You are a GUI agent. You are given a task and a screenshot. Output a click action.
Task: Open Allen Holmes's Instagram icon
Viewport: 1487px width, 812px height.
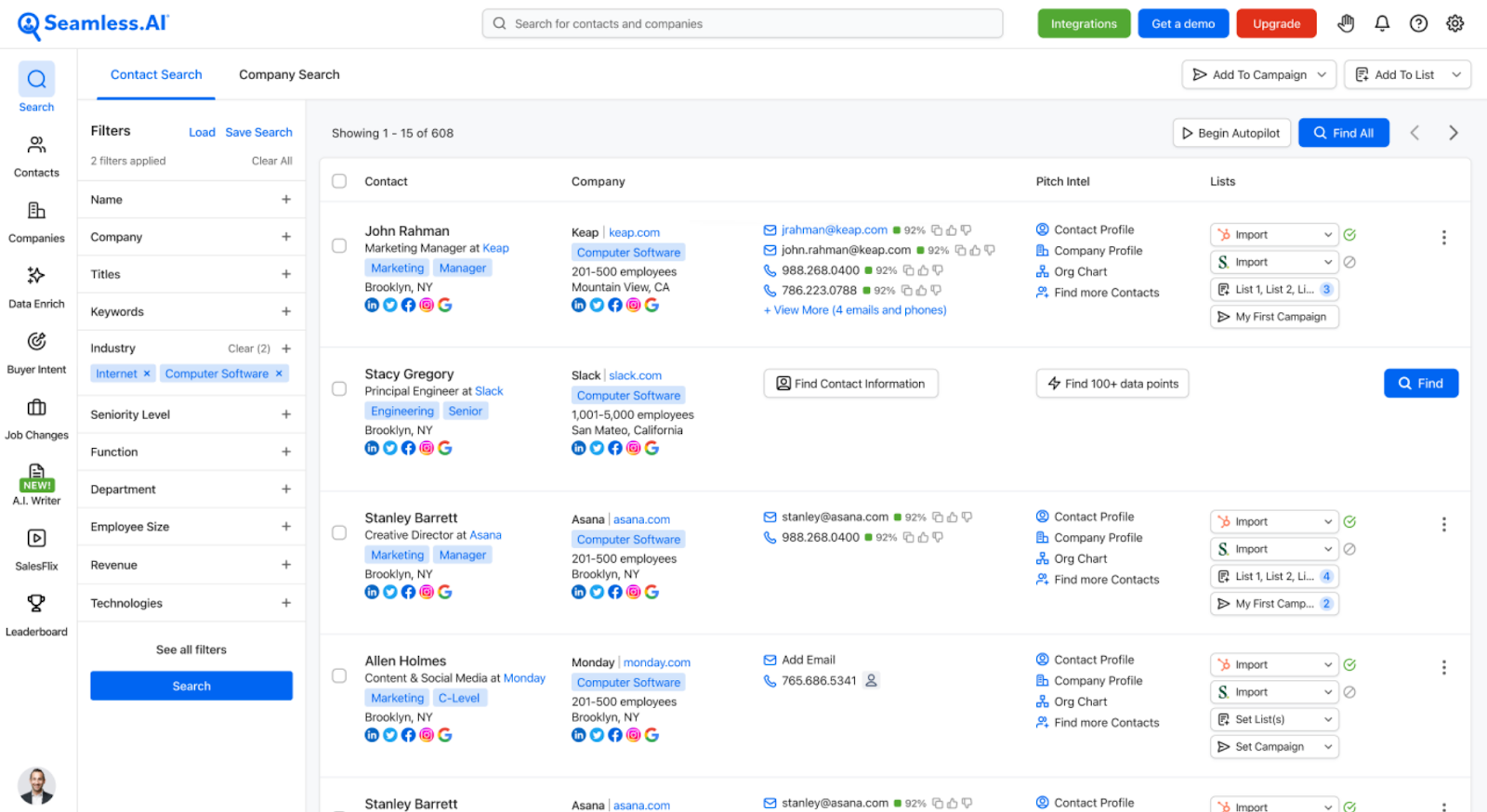tap(427, 735)
